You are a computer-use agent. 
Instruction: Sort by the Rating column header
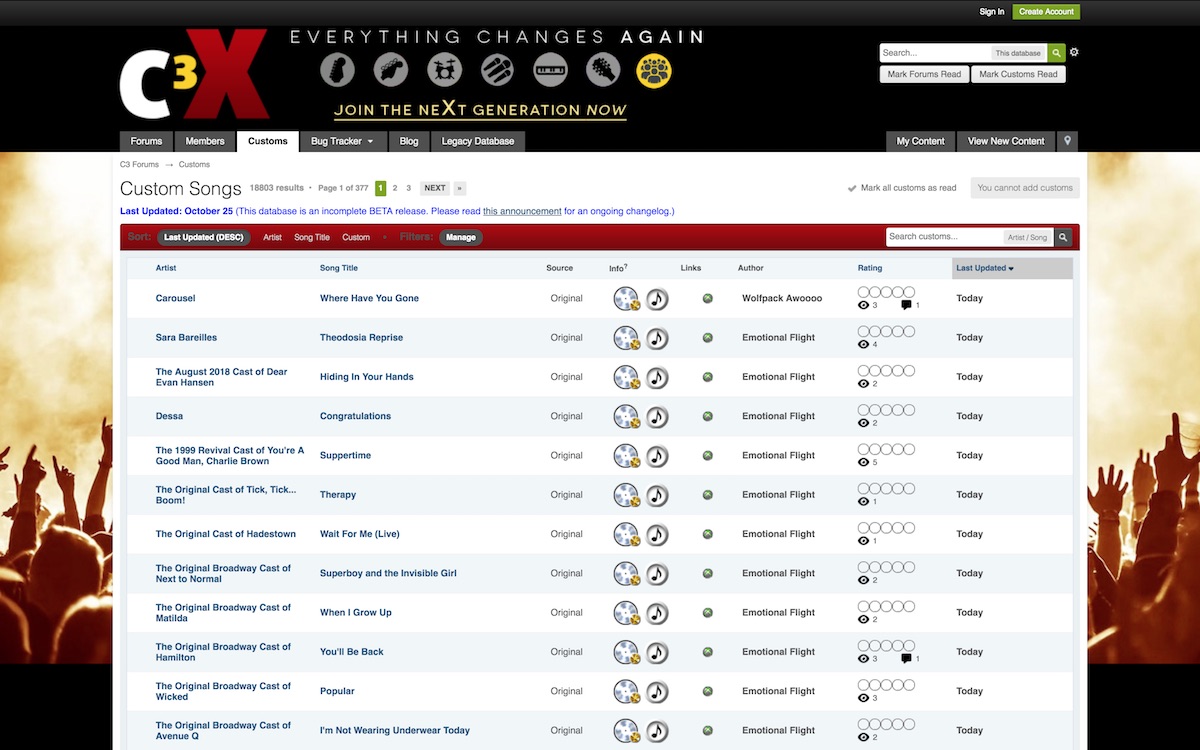(870, 268)
